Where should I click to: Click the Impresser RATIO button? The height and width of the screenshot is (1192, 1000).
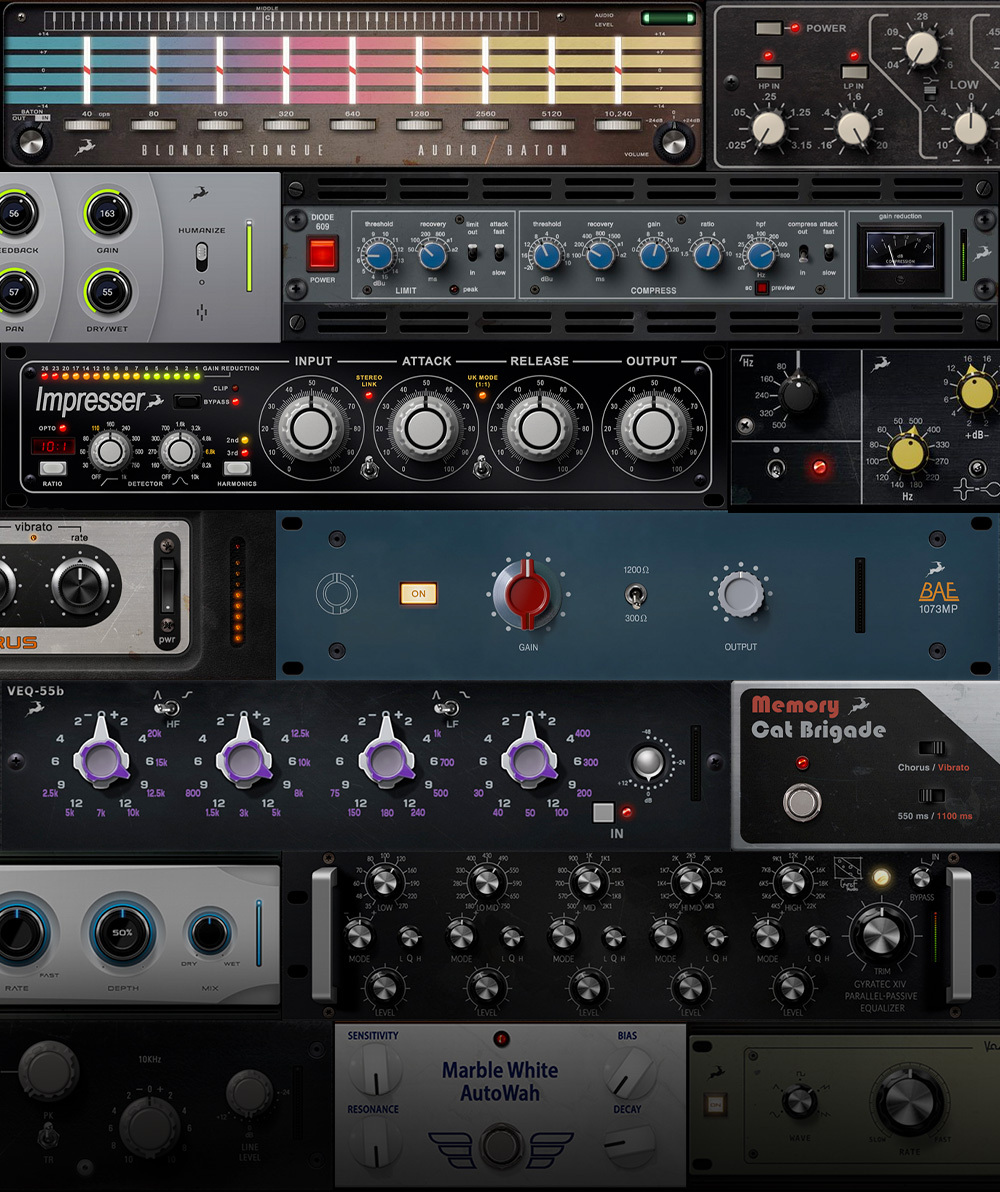(x=53, y=468)
